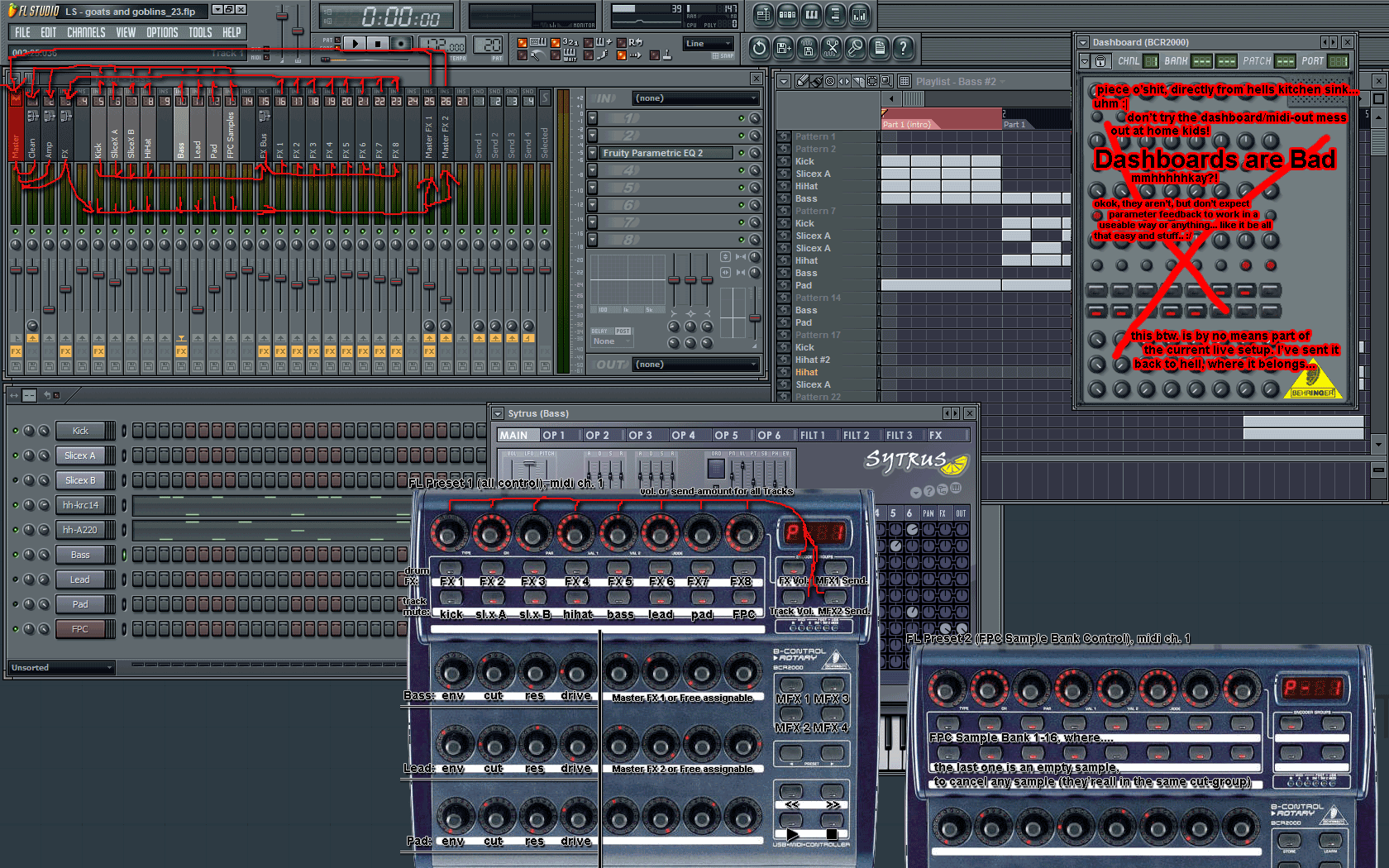Screen dimensions: 1389x868
Task: Click the scissors cut icon in the toolbar
Action: [832, 49]
